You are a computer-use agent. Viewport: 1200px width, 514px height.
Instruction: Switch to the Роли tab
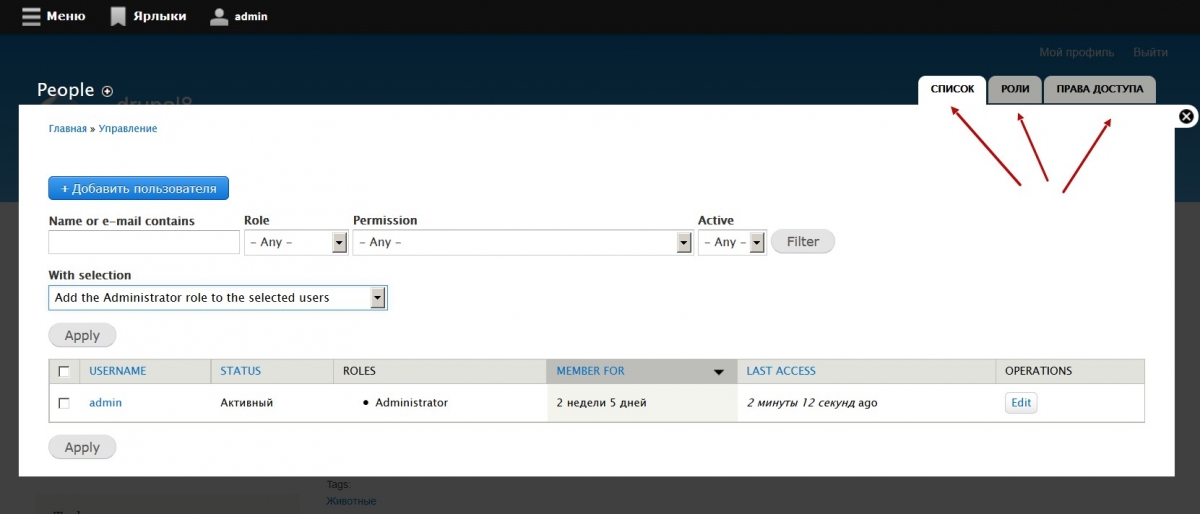(x=1015, y=89)
